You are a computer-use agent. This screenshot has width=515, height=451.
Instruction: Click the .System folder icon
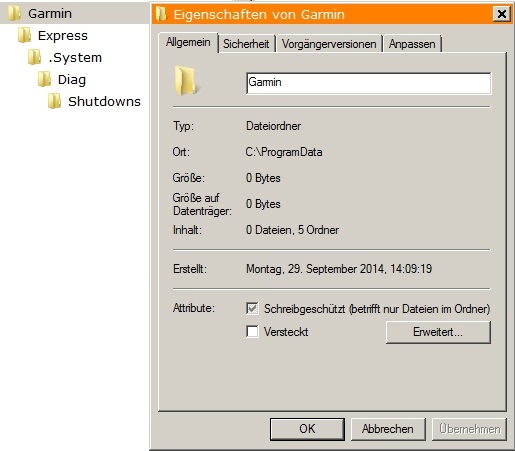(x=34, y=57)
